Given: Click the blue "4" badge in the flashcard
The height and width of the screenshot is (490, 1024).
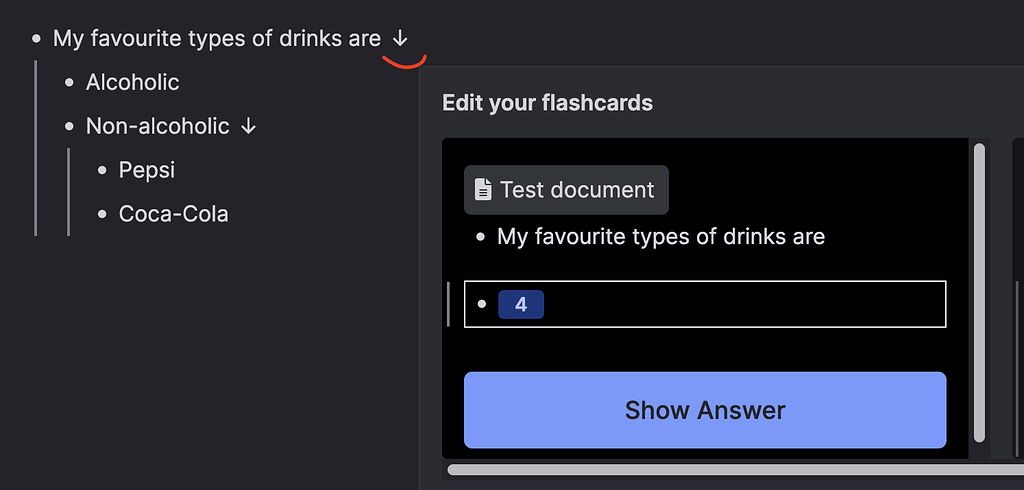Looking at the screenshot, I should [x=521, y=304].
